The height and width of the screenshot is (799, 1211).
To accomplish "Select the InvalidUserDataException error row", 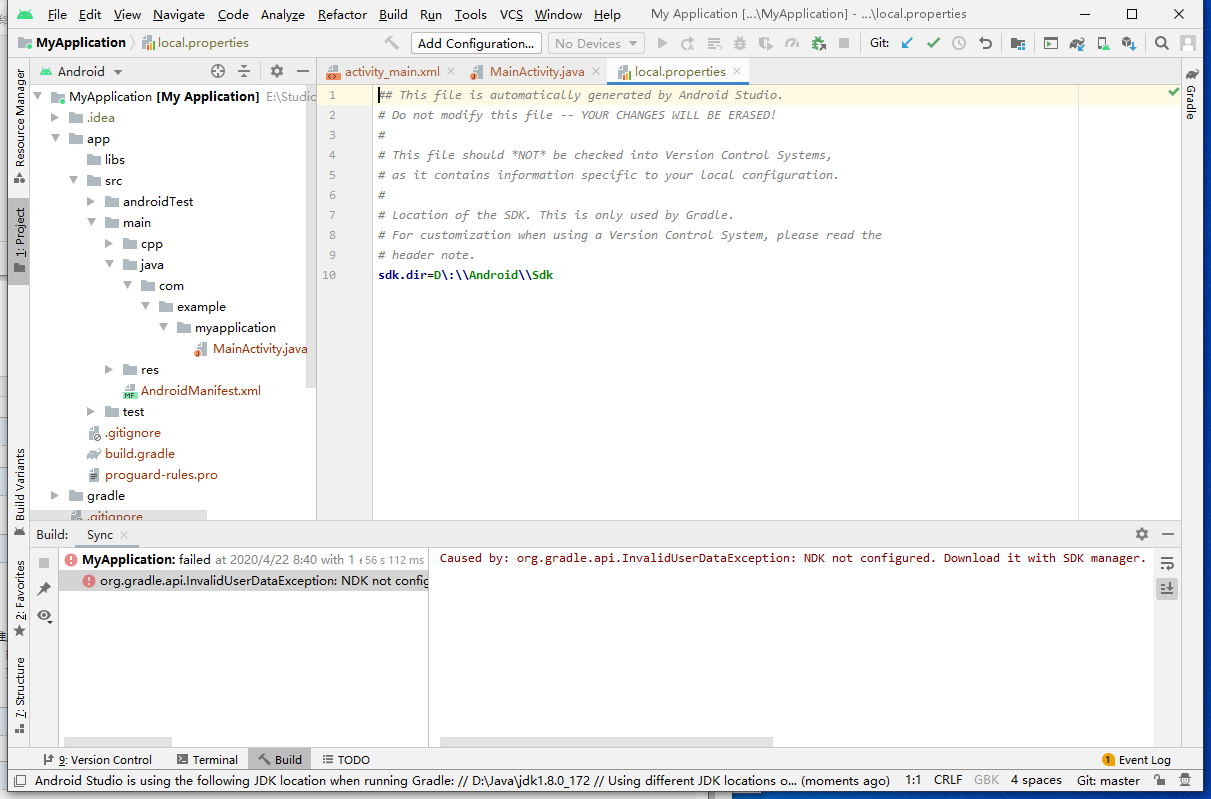I will click(x=244, y=581).
